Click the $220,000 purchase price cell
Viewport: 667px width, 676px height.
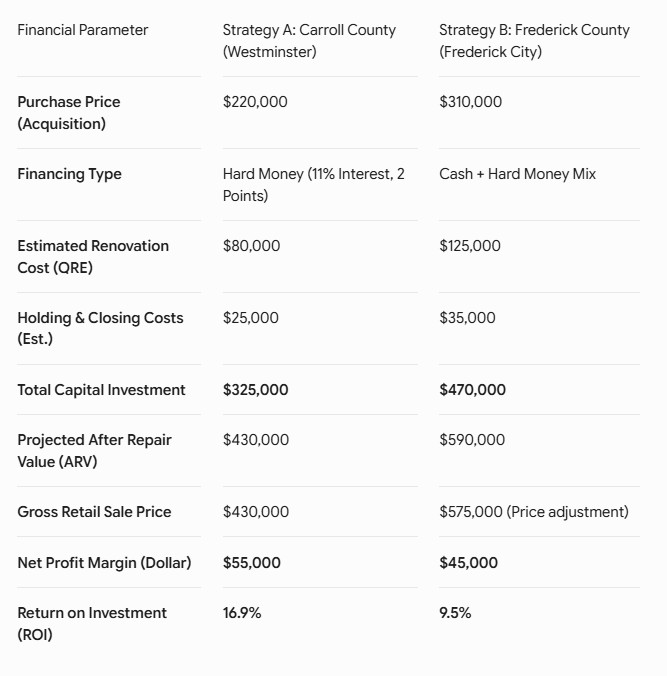point(255,102)
